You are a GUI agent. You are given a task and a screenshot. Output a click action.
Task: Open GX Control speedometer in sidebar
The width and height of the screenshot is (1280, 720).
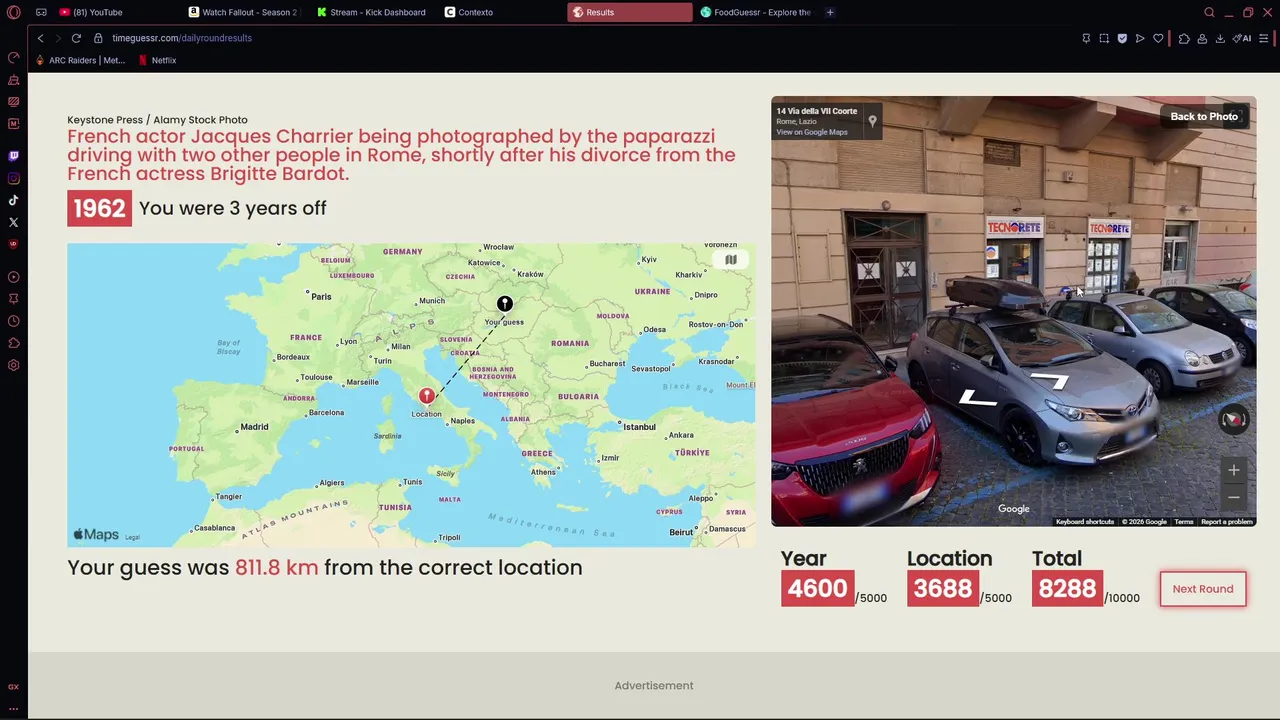[13, 57]
